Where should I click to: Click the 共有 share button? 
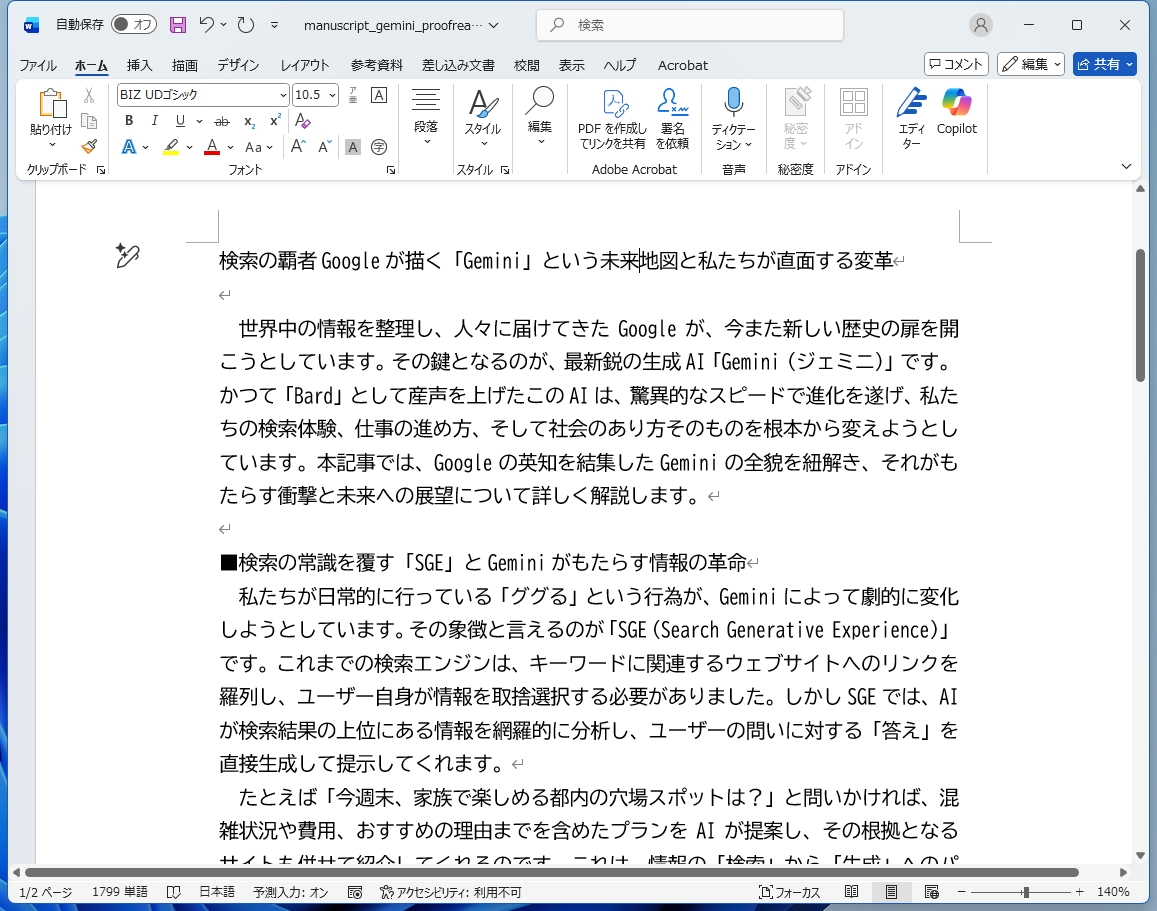click(x=1105, y=64)
